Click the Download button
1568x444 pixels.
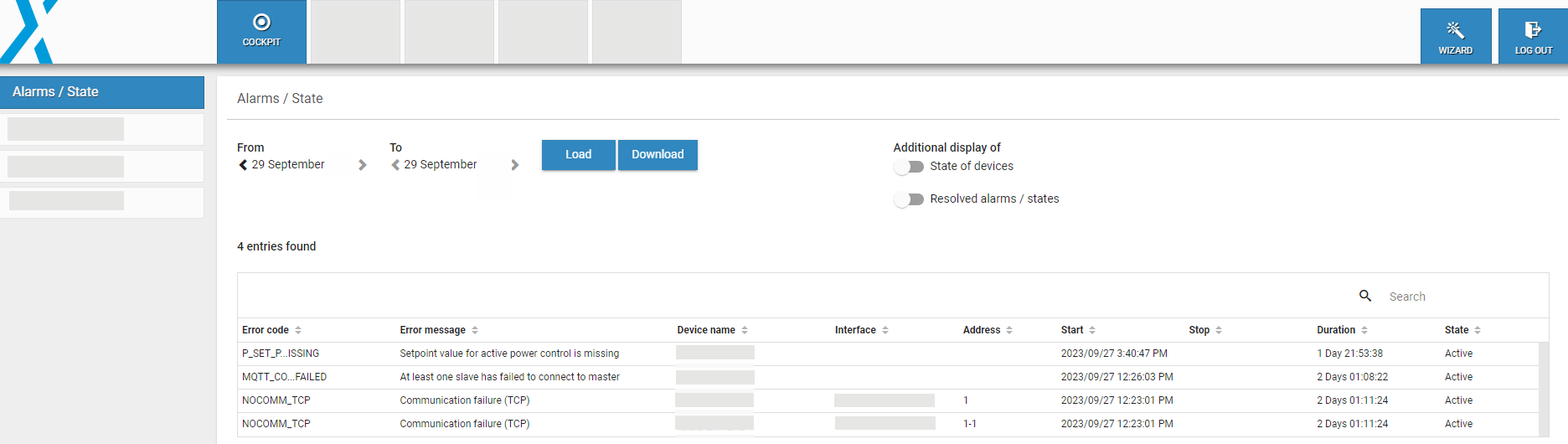click(658, 155)
